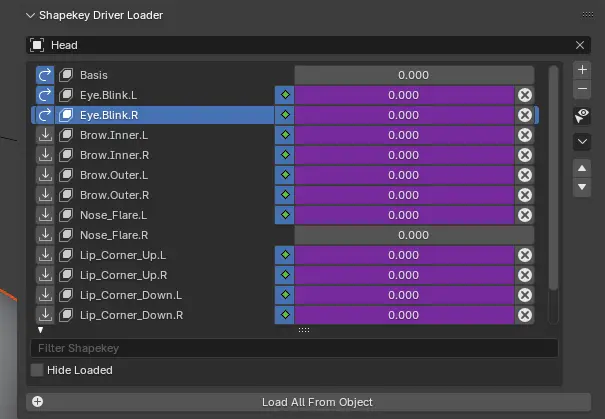Remove driver from Lip_Corner_Down.R
This screenshot has width=605, height=419.
(x=525, y=315)
